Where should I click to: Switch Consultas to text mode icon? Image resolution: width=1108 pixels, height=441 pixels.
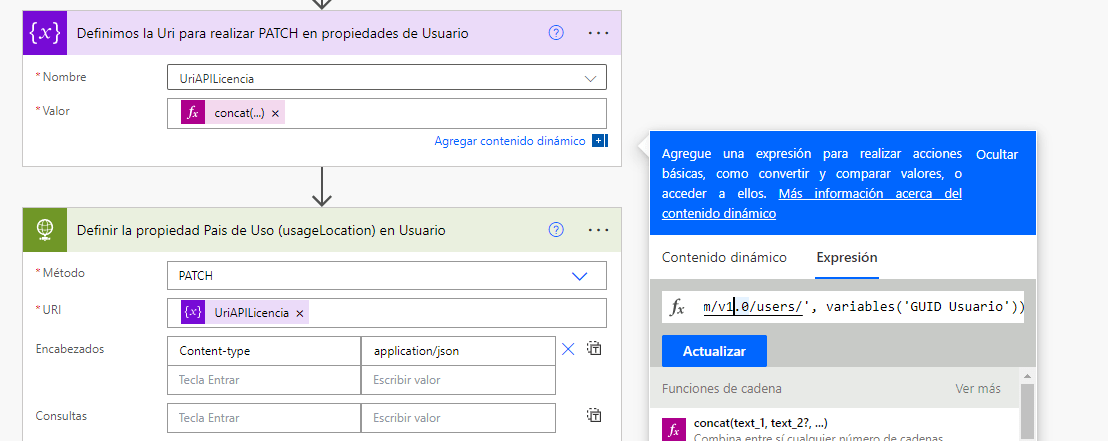pyautogui.click(x=594, y=416)
